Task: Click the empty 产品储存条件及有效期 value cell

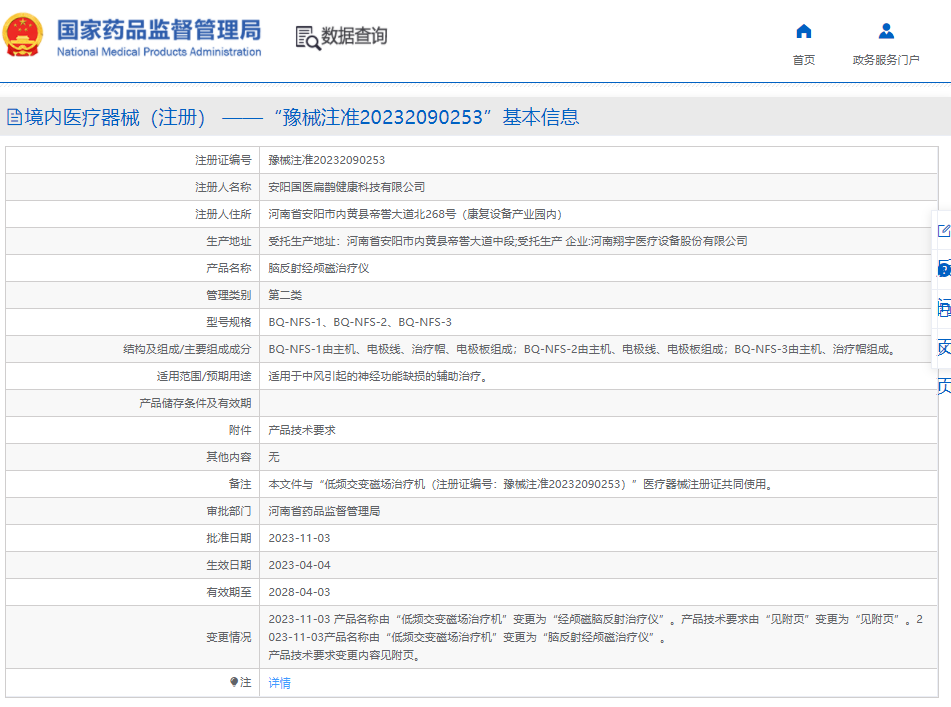Action: pos(598,403)
